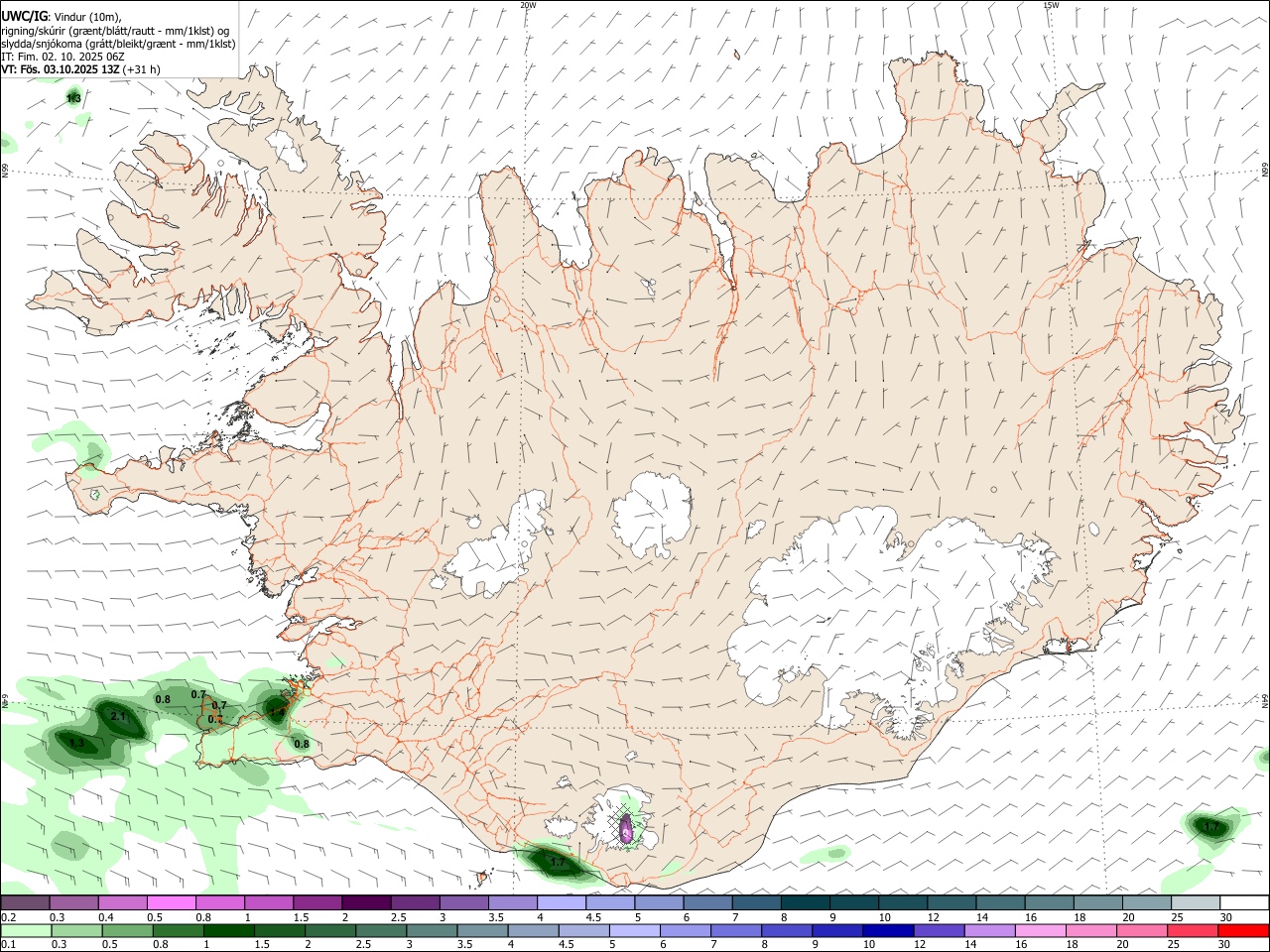Click the deep blue 10–12 rain scale swatch
The height and width of the screenshot is (952, 1270).
[888, 930]
